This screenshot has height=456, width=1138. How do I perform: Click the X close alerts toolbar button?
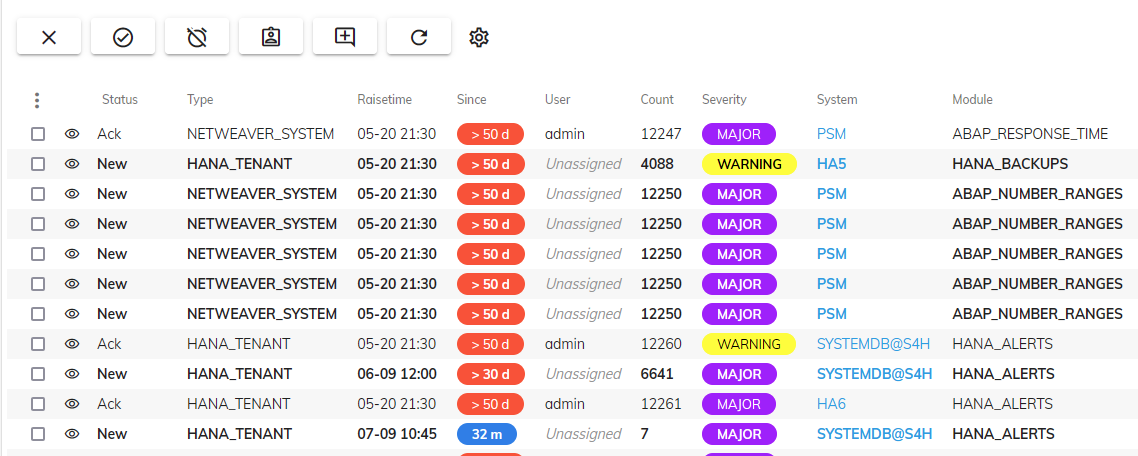[x=48, y=37]
